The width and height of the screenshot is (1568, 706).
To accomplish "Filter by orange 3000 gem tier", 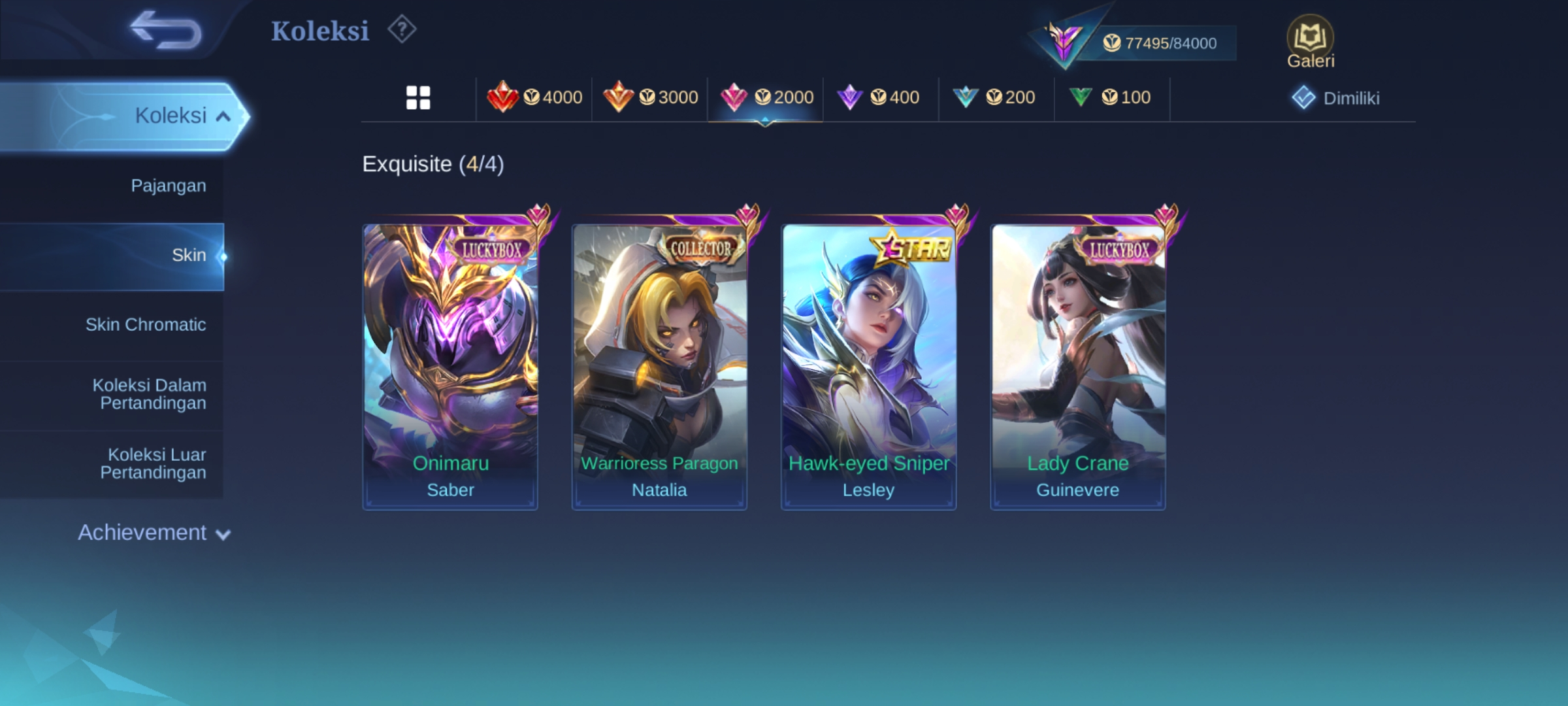I will [650, 98].
